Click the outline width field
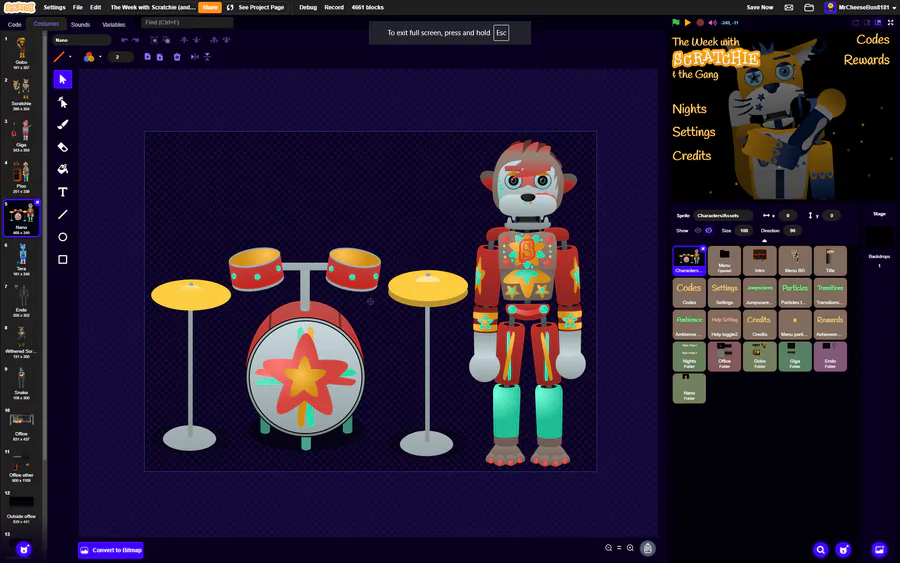 click(121, 57)
